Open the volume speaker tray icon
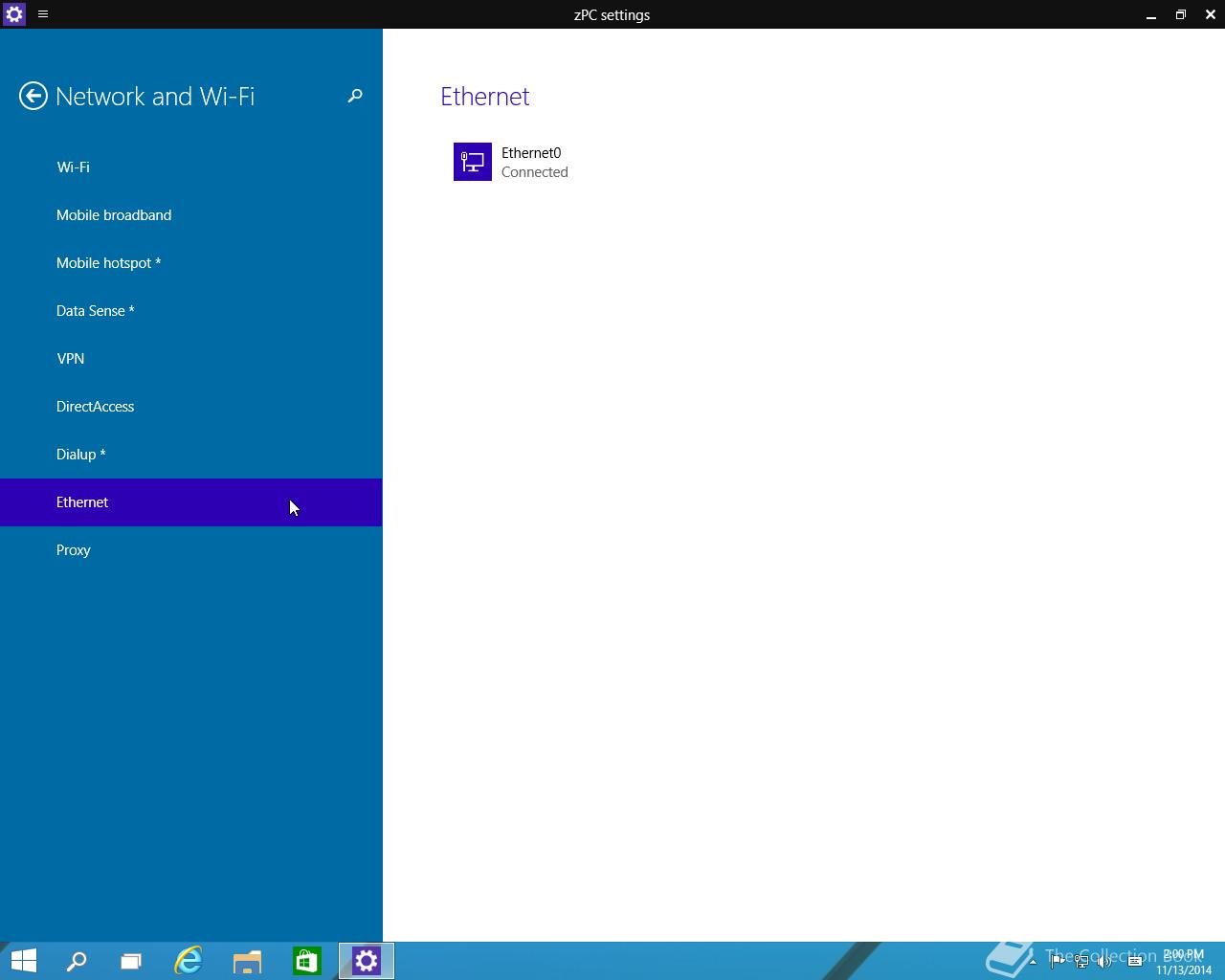Viewport: 1225px width, 980px height. [x=1105, y=961]
